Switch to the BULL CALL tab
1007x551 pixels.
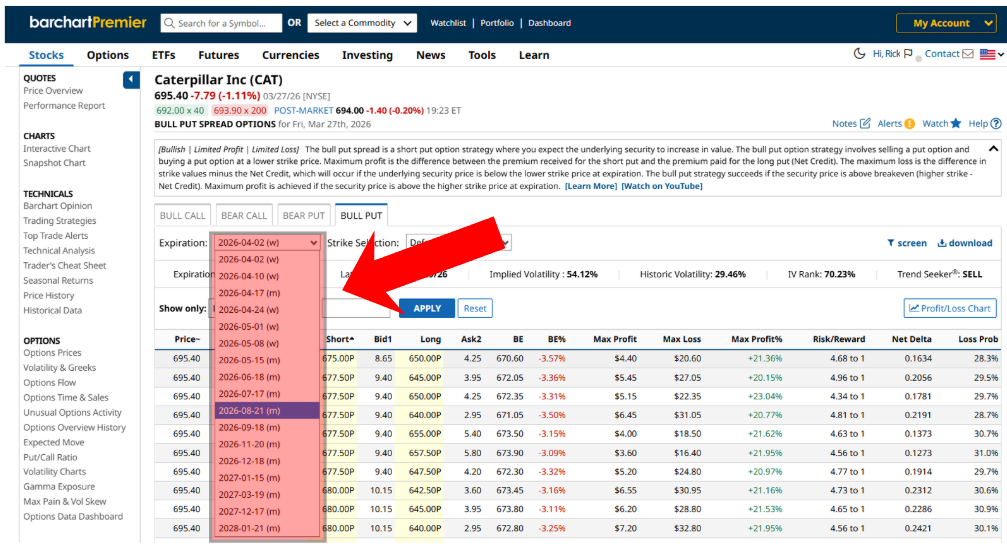182,215
